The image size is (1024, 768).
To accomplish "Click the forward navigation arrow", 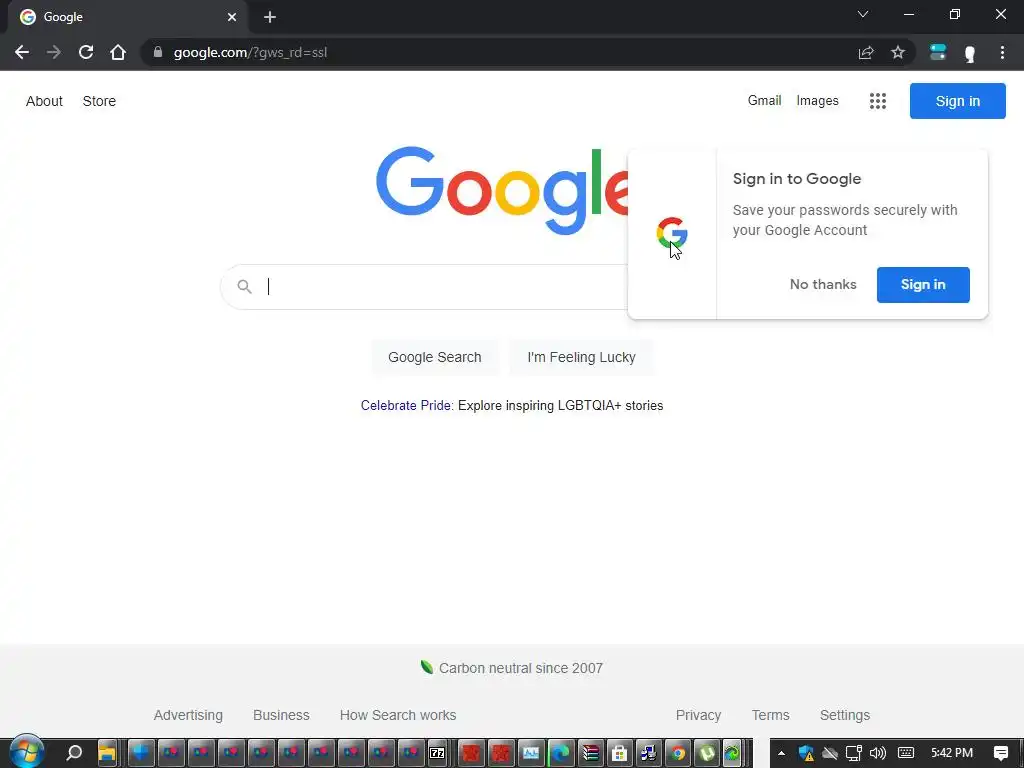I will pos(54,52).
